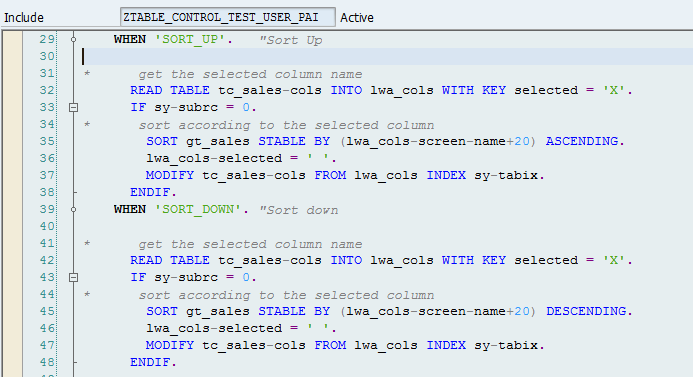The width and height of the screenshot is (693, 377).
Task: Select the 'Include' label text
Action: 24,18
